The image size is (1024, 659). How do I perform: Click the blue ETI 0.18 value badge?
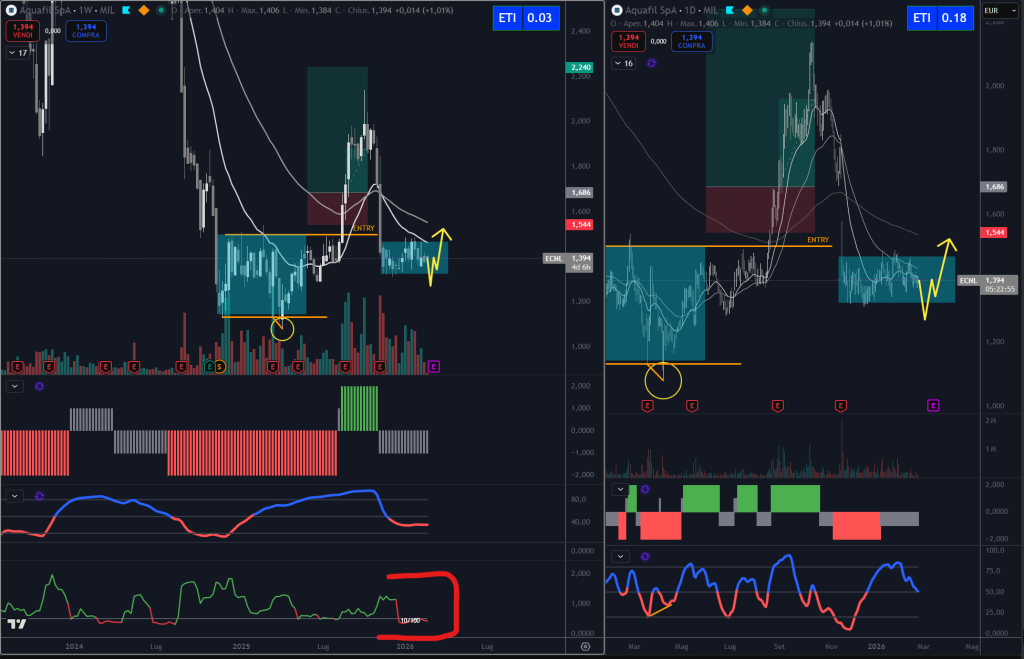[941, 17]
